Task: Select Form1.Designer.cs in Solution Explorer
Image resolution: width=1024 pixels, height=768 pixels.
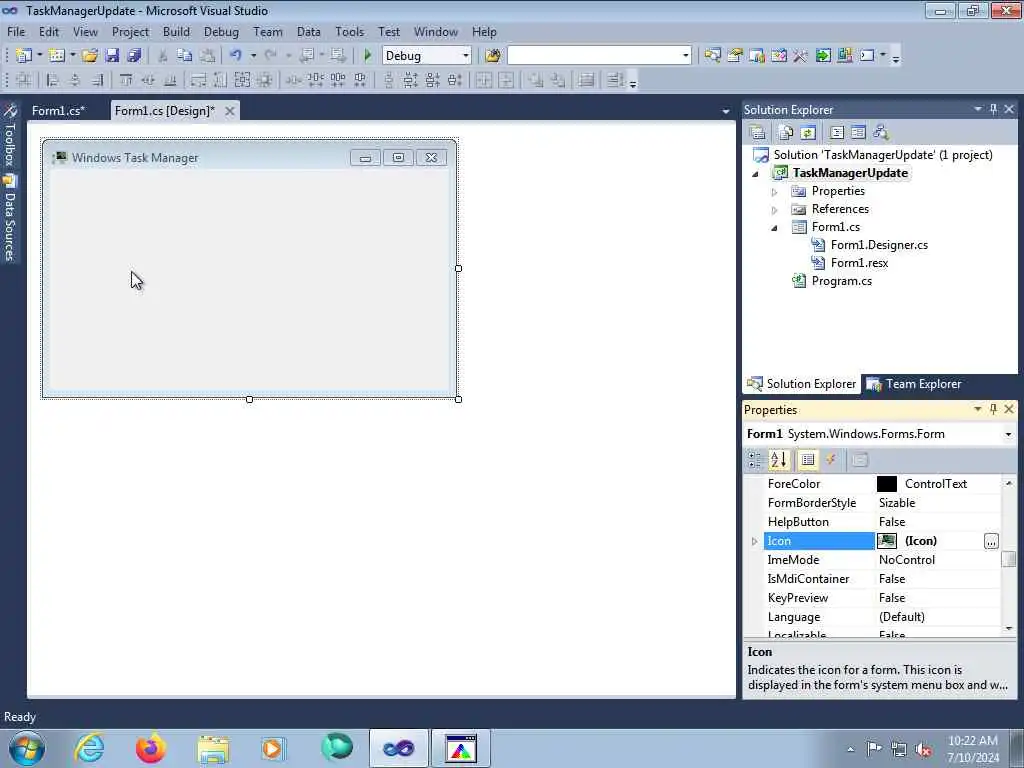Action: pos(879,245)
